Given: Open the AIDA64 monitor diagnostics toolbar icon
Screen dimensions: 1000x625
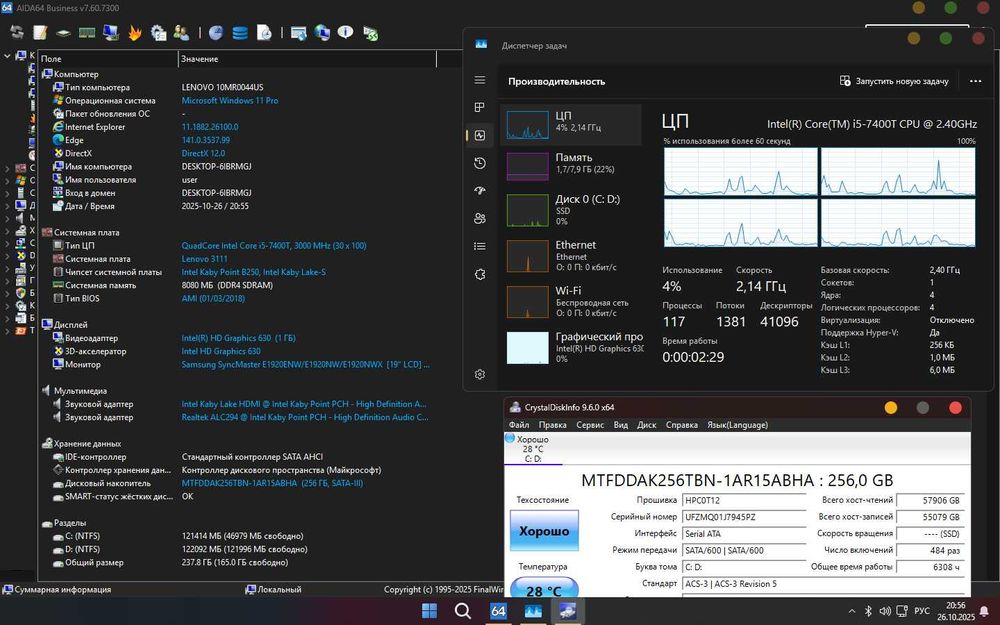Looking at the screenshot, I should 111,32.
